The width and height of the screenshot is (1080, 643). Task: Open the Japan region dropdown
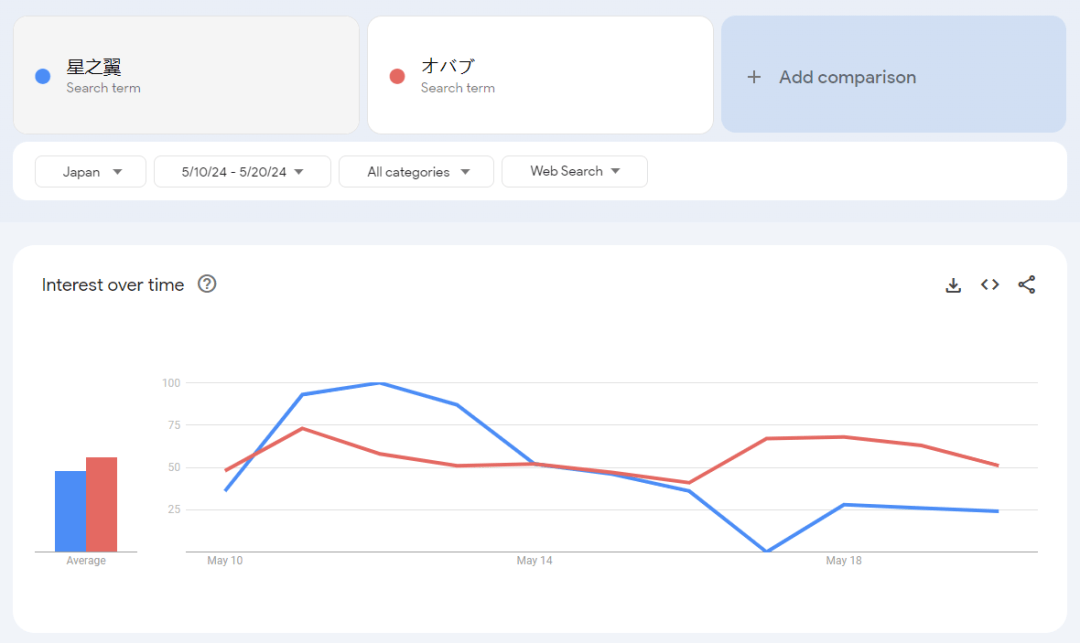(91, 172)
